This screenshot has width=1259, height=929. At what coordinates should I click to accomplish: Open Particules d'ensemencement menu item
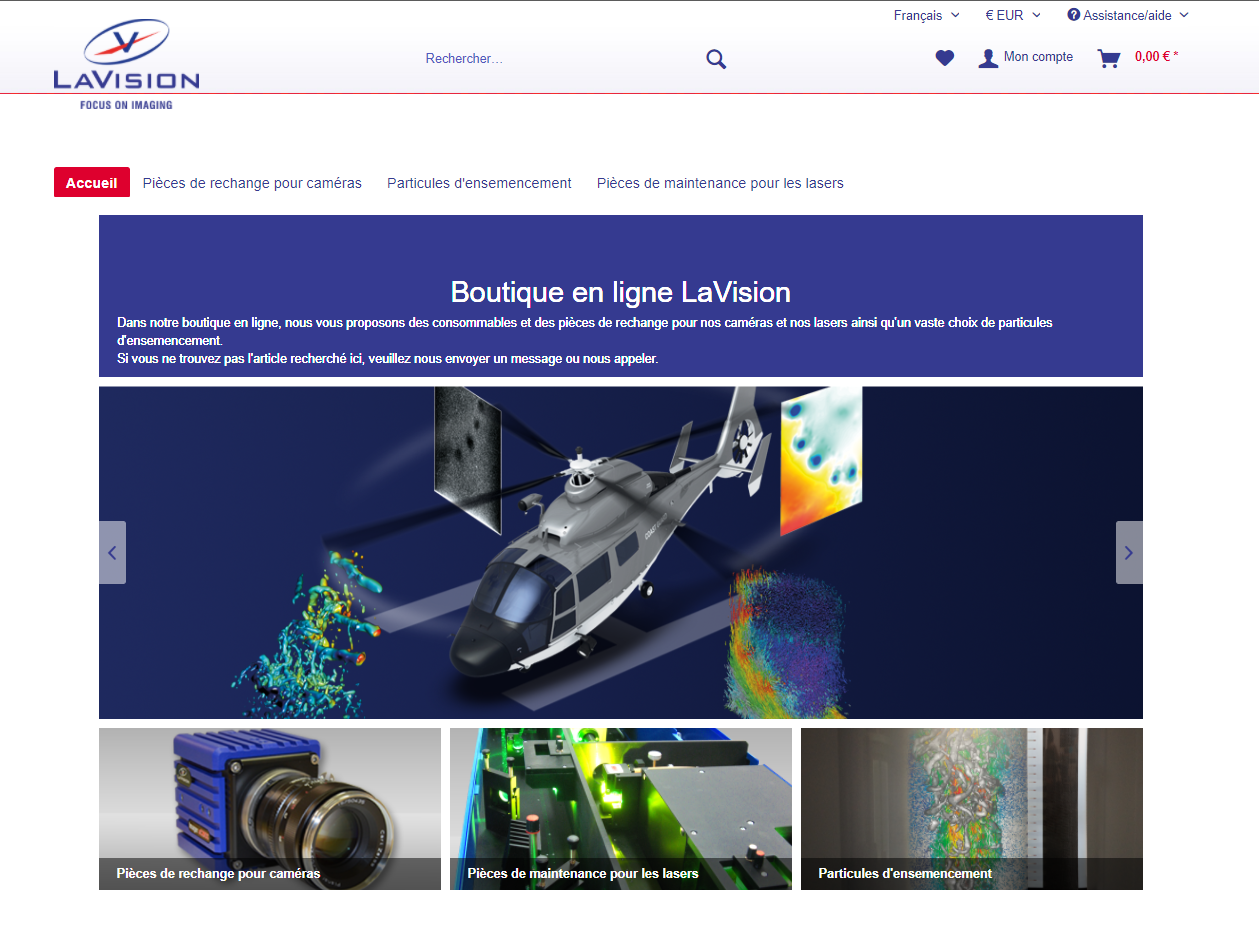479,183
